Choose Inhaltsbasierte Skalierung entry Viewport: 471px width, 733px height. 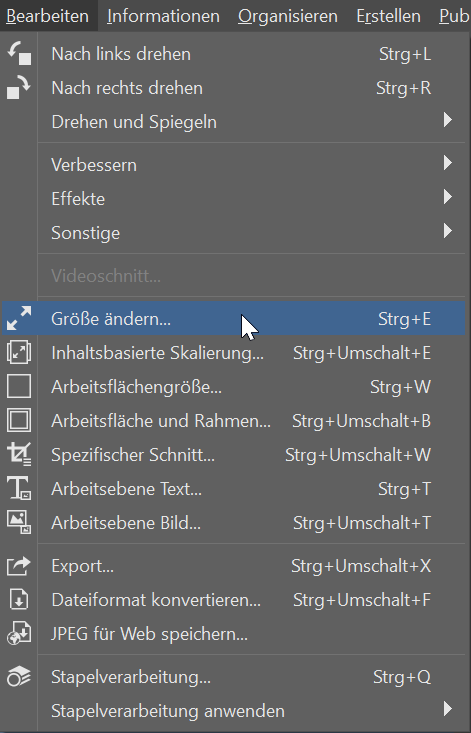point(234,353)
